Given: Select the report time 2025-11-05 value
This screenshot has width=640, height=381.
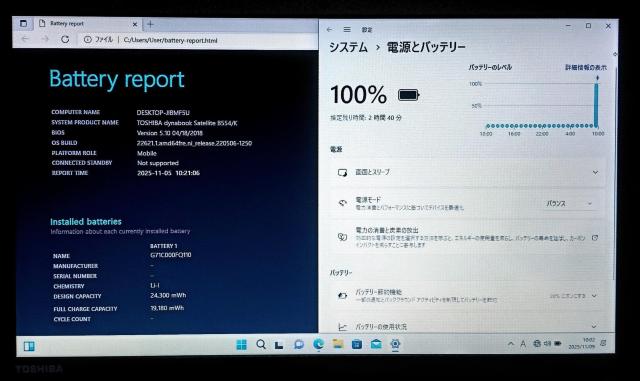Looking at the screenshot, I should coord(168,173).
